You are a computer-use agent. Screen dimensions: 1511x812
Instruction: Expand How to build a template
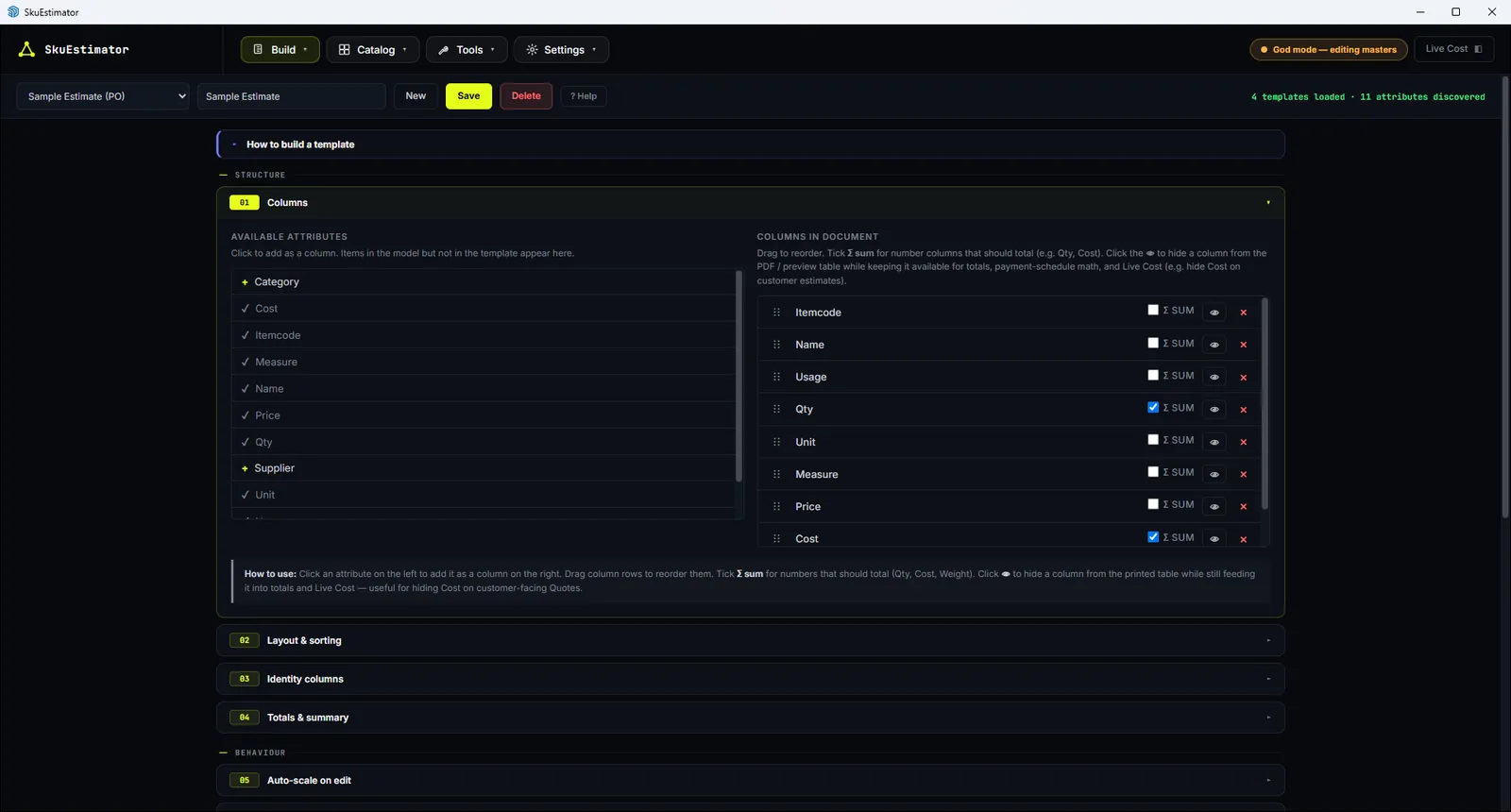[750, 144]
